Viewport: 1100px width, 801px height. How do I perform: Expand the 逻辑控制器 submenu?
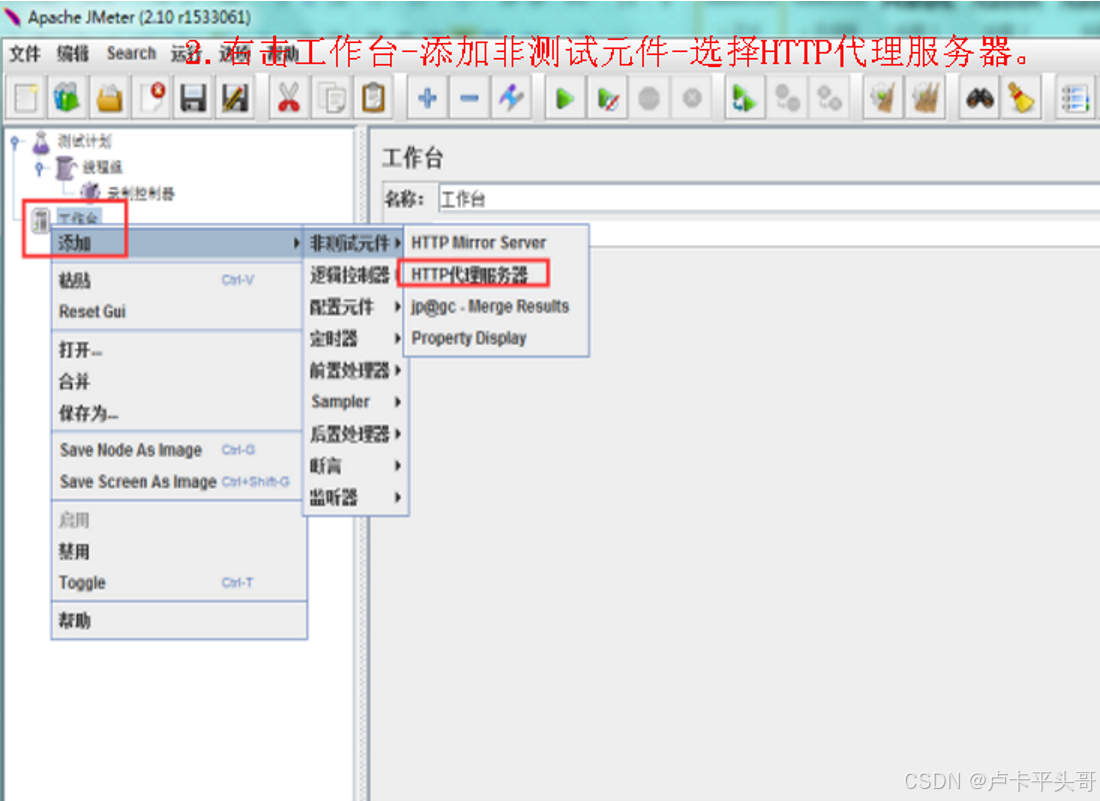click(355, 275)
